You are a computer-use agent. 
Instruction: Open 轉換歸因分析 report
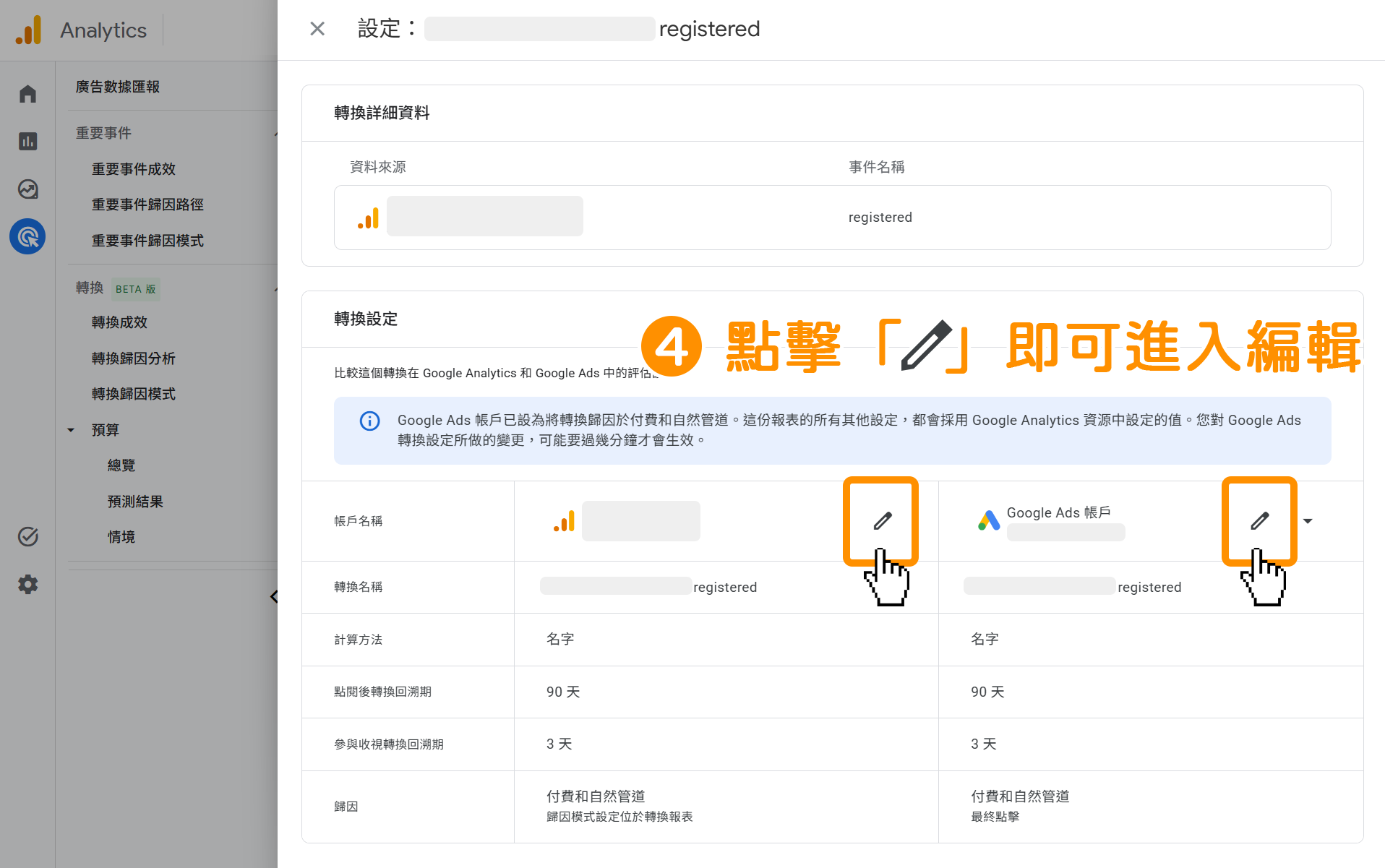(x=134, y=358)
